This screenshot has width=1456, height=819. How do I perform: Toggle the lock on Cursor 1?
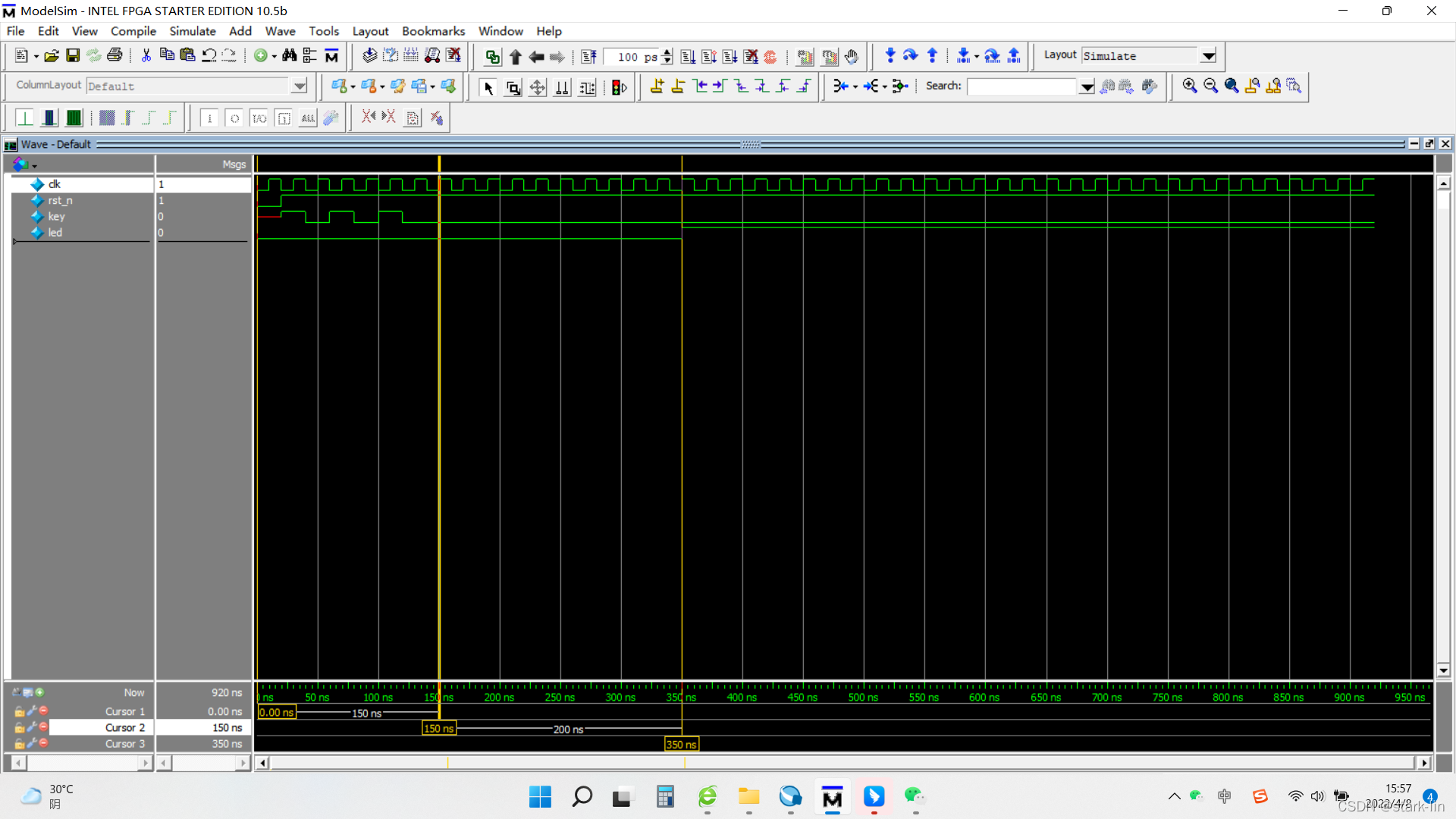[20, 711]
